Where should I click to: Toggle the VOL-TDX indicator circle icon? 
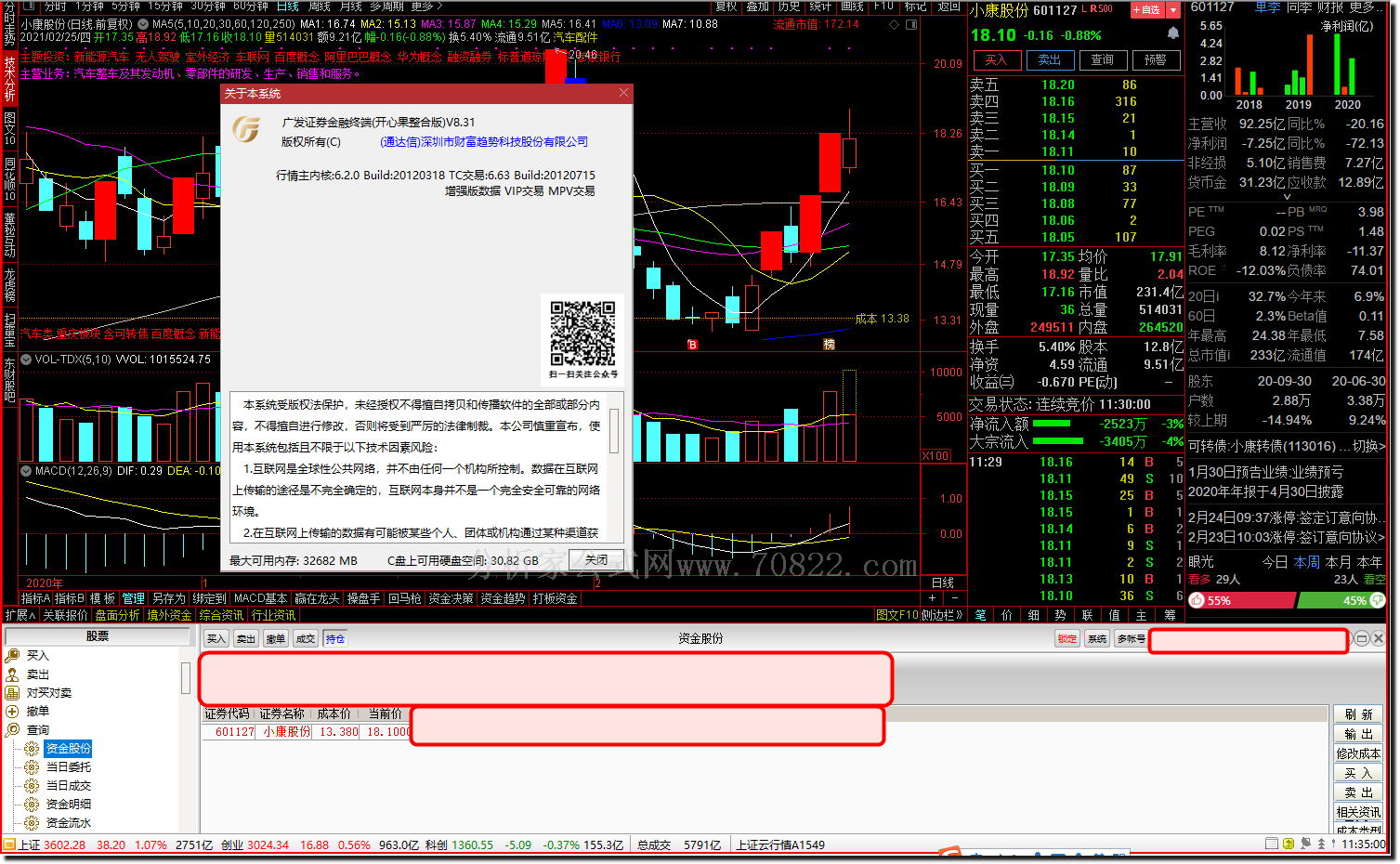click(26, 360)
